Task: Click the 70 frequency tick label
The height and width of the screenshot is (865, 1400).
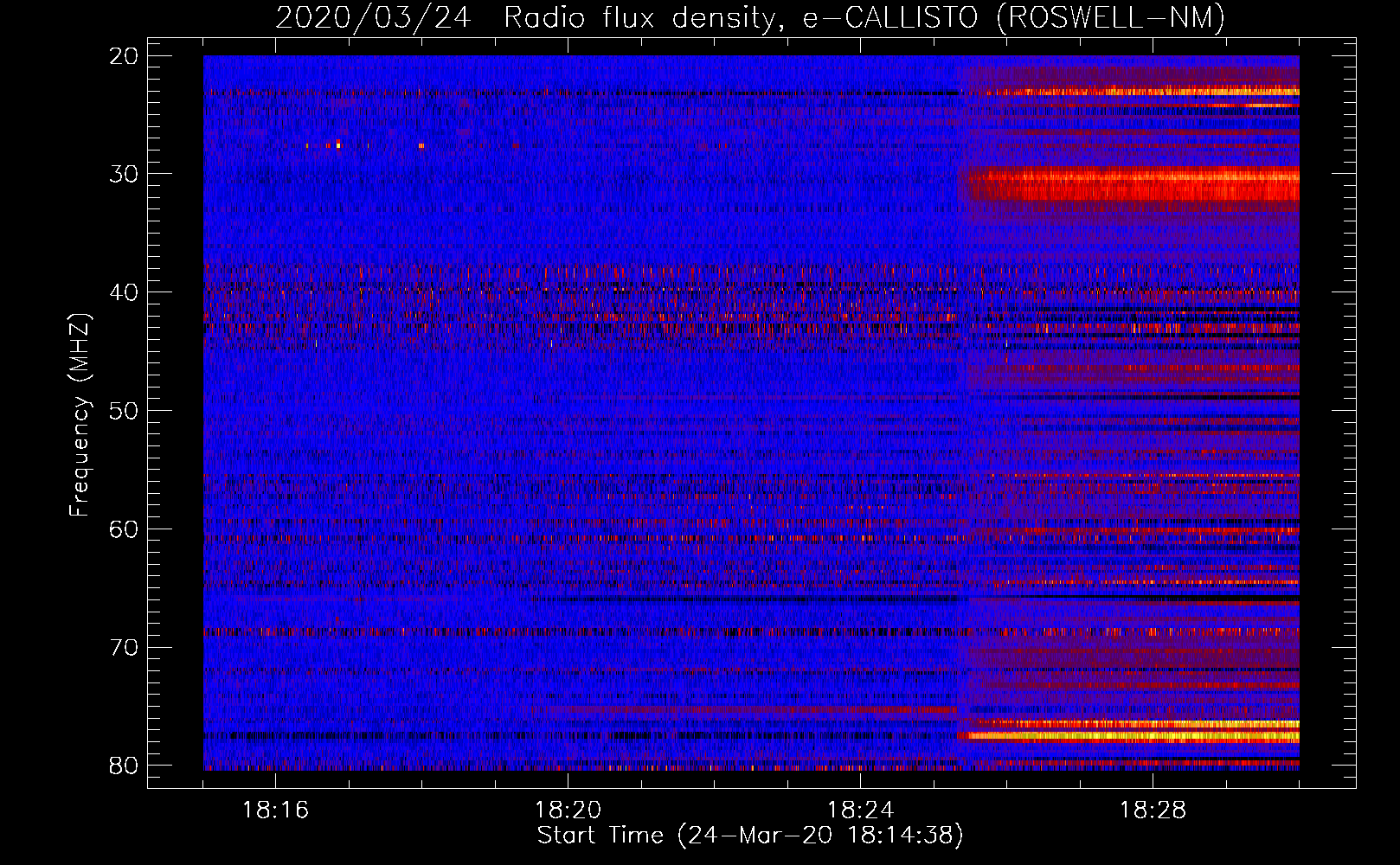Action: [x=125, y=647]
